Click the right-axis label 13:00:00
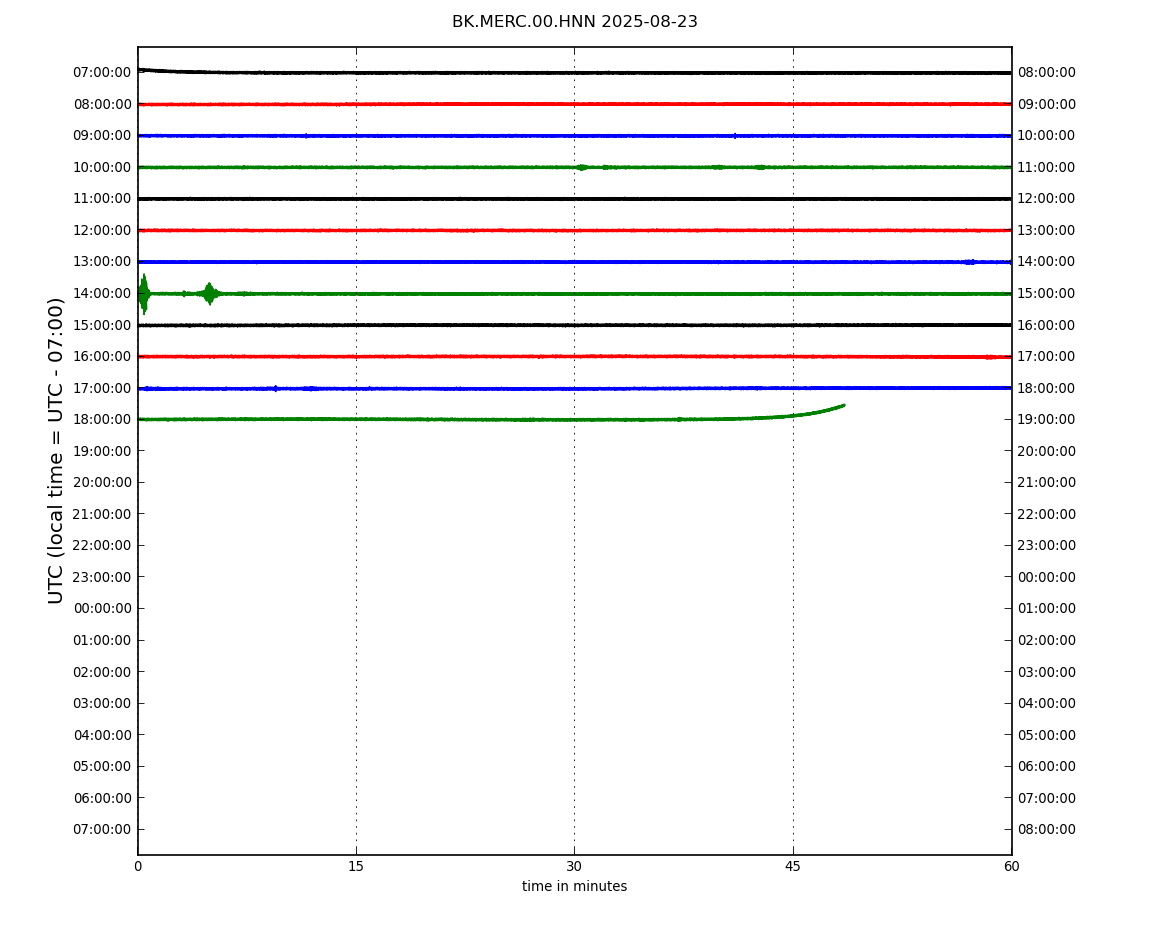This screenshot has width=1150, height=950. tap(1046, 230)
